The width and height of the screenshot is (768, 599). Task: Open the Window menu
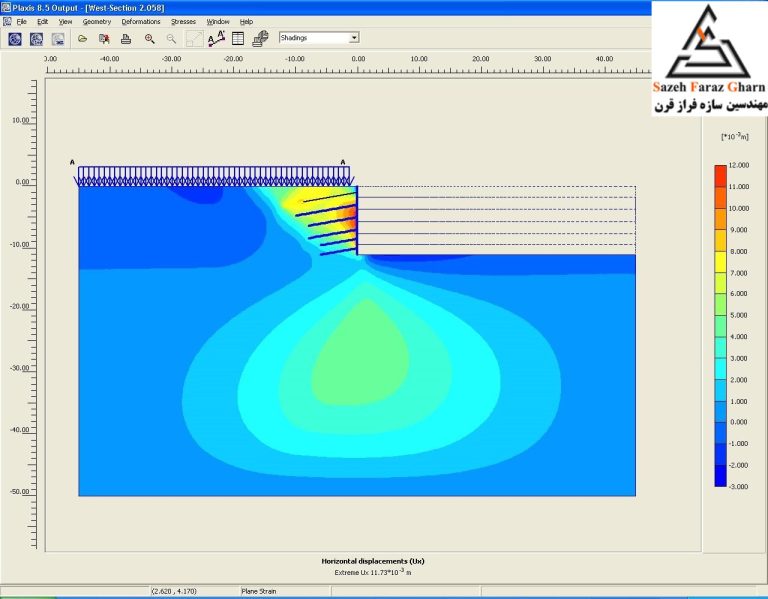coord(217,22)
